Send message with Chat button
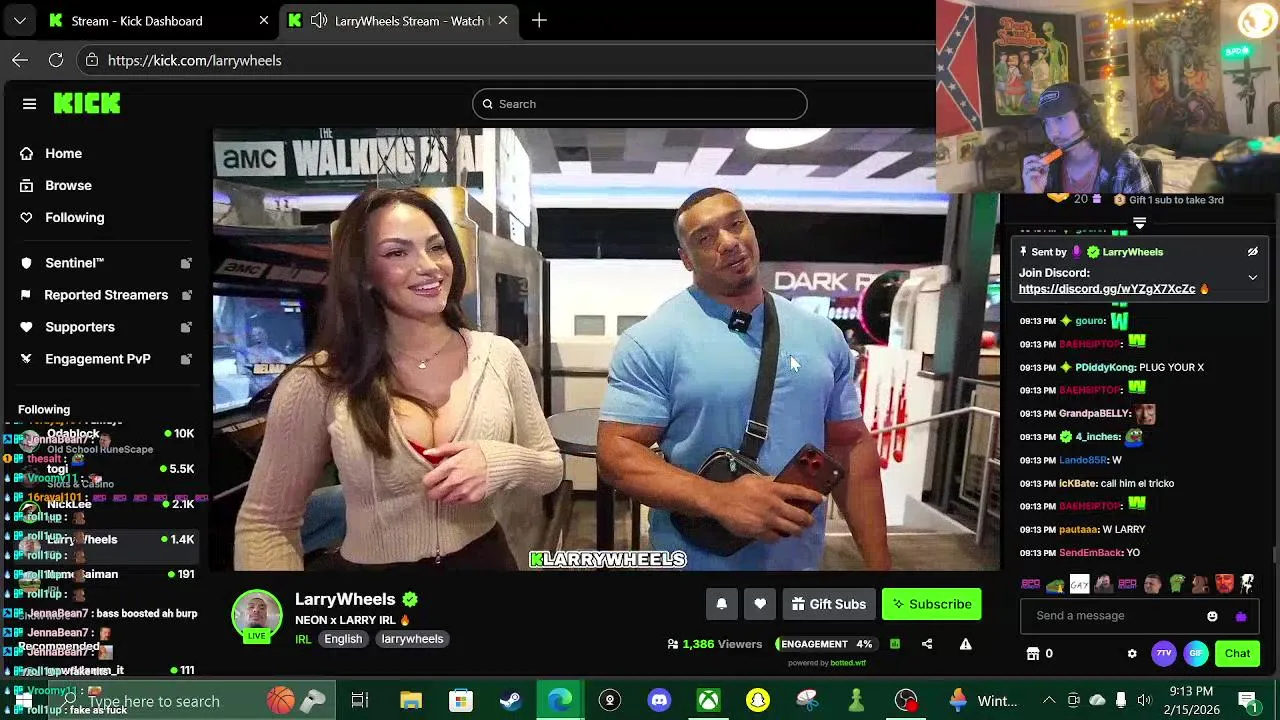The width and height of the screenshot is (1280, 720). (x=1237, y=654)
